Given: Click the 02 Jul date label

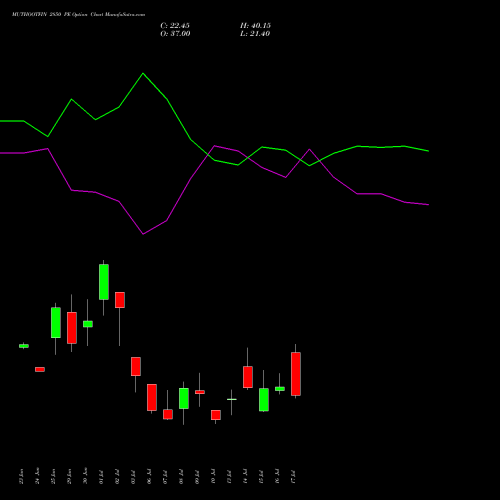Looking at the screenshot, I should point(118,477).
